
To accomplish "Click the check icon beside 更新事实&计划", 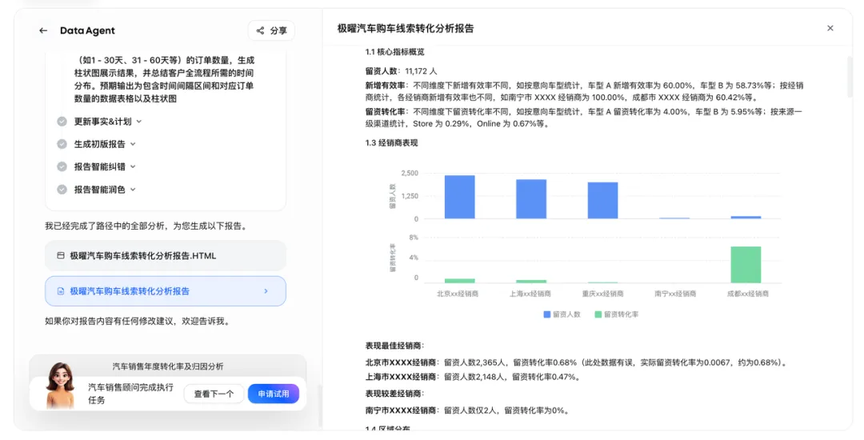I will coord(62,121).
